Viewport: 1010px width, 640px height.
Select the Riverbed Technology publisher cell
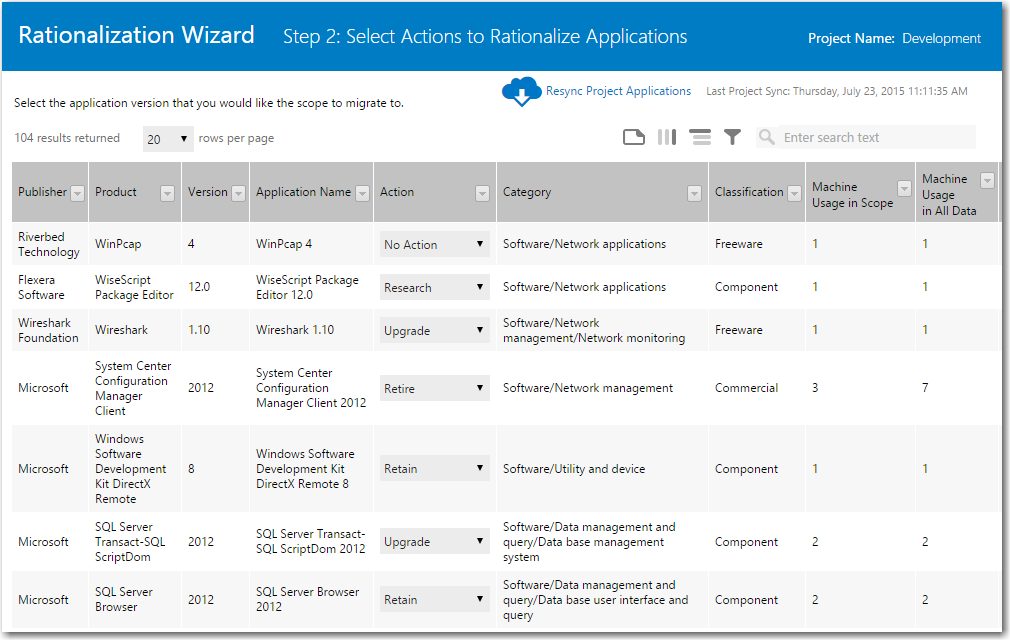click(49, 244)
